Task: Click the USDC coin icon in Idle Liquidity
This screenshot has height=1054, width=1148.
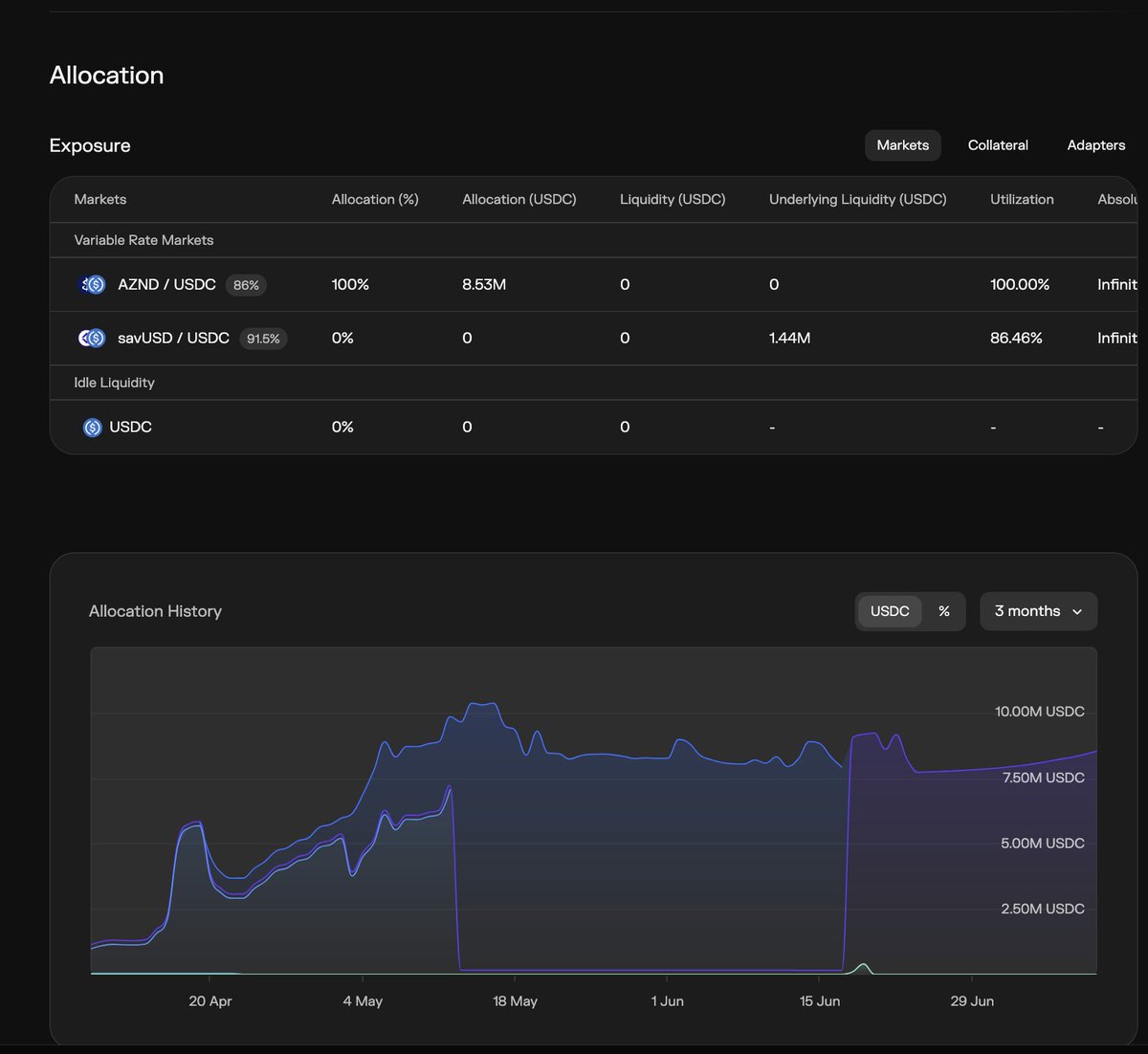Action: click(x=92, y=428)
